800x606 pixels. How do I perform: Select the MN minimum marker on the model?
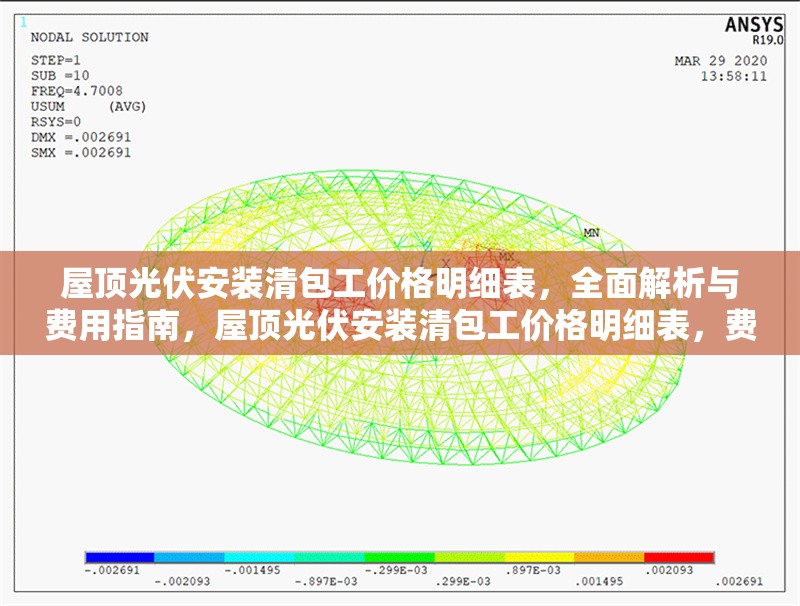pyautogui.click(x=591, y=233)
